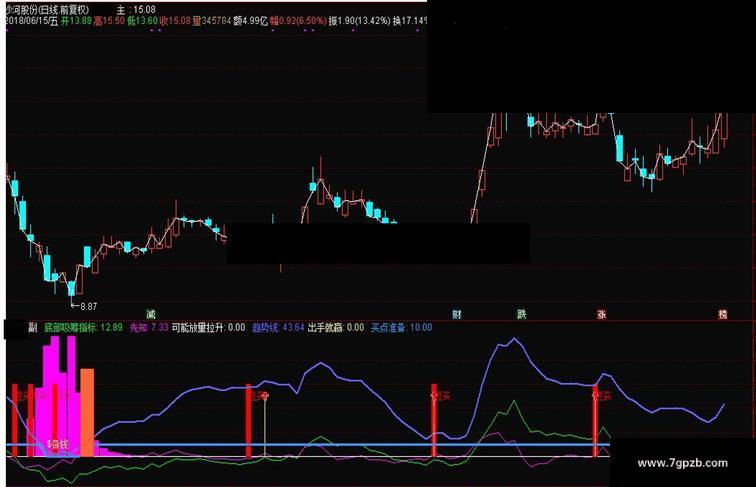Viewport: 756px width, 487px height.
Task: Click the low price 低13.60
Action: coord(142,21)
